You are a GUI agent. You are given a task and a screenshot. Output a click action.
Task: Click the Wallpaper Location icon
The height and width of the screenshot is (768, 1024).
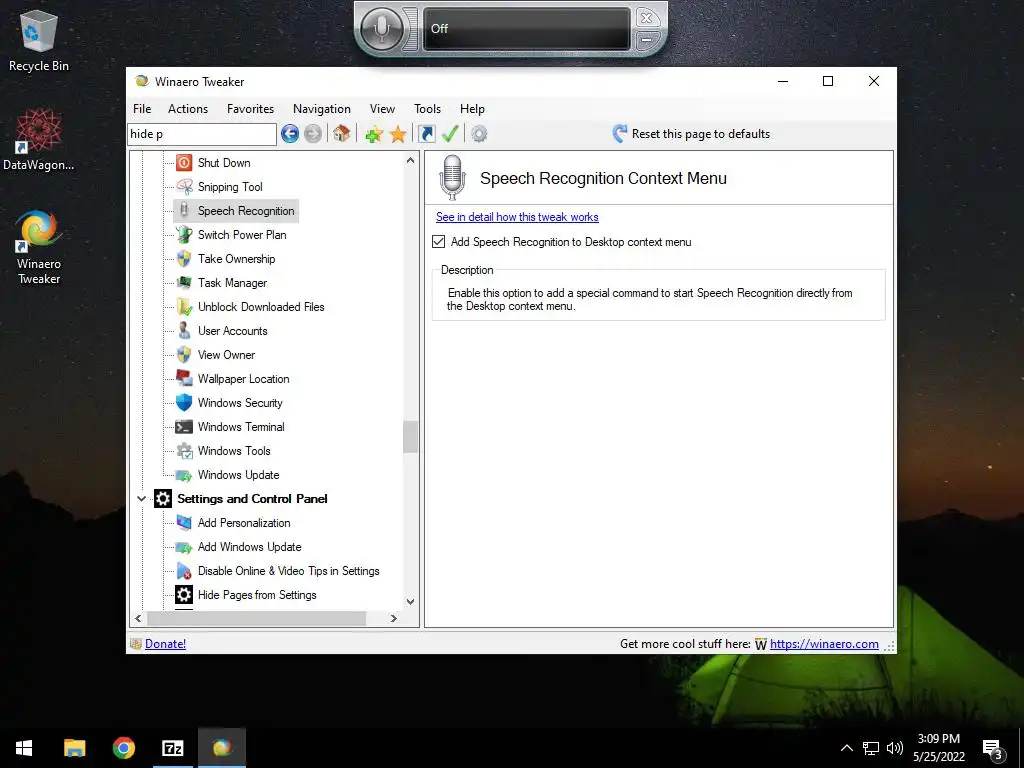pos(184,379)
